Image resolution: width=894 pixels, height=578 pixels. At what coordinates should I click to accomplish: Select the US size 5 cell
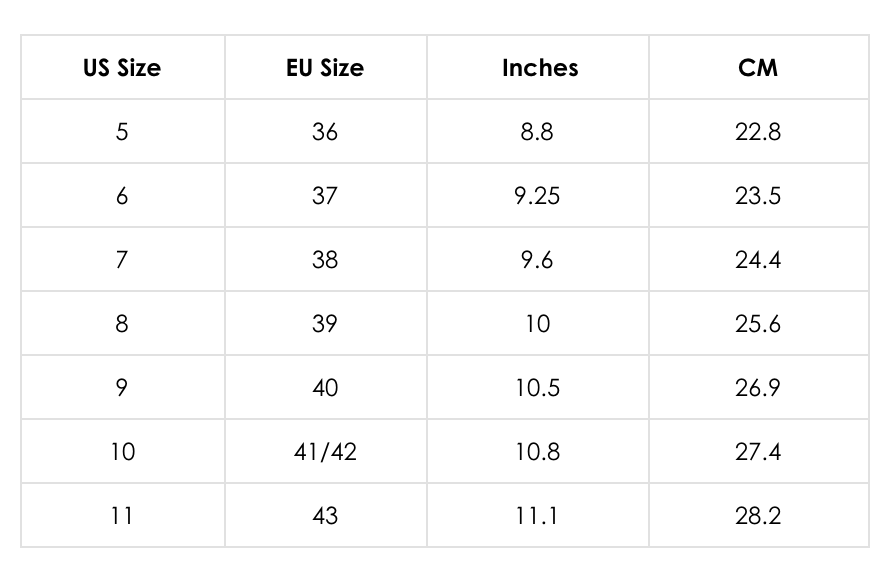(x=122, y=132)
